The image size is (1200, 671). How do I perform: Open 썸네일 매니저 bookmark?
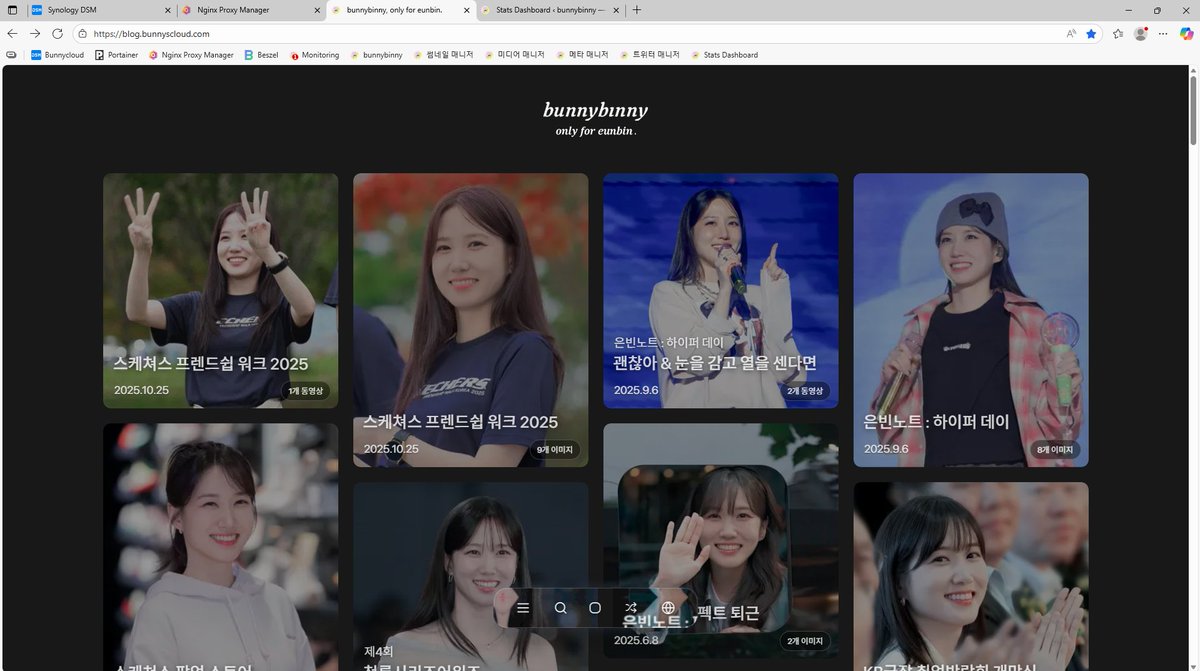(x=443, y=55)
